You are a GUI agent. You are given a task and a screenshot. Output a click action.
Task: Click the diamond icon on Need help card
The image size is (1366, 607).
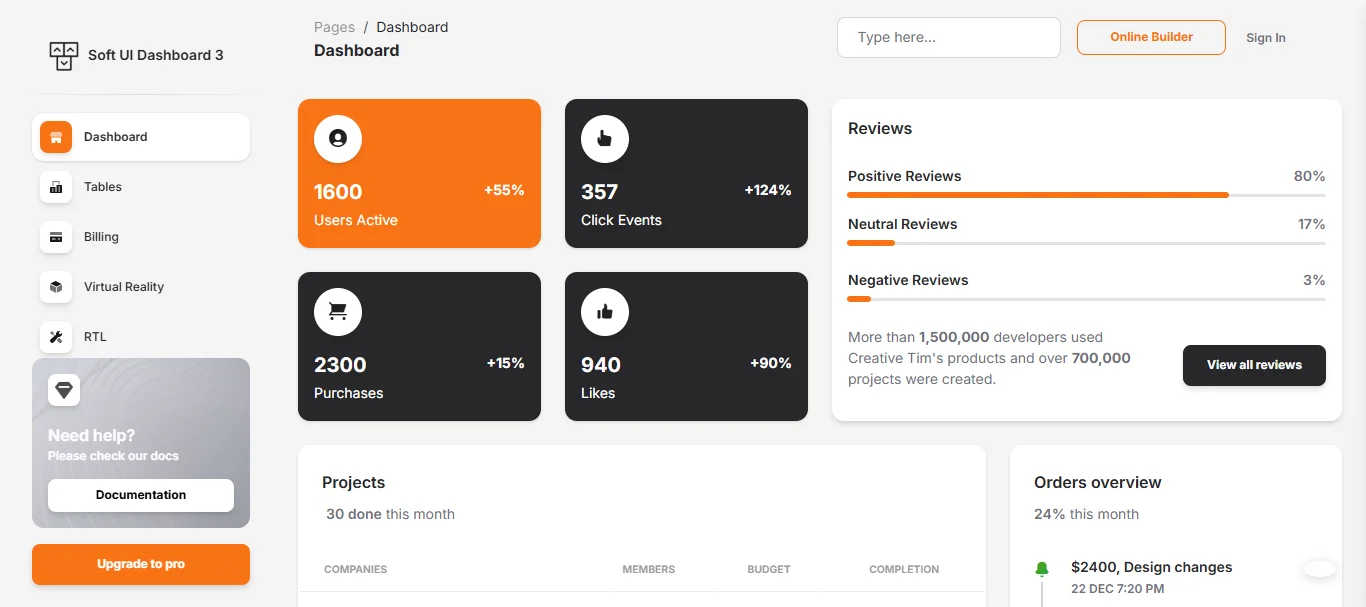[x=64, y=390]
